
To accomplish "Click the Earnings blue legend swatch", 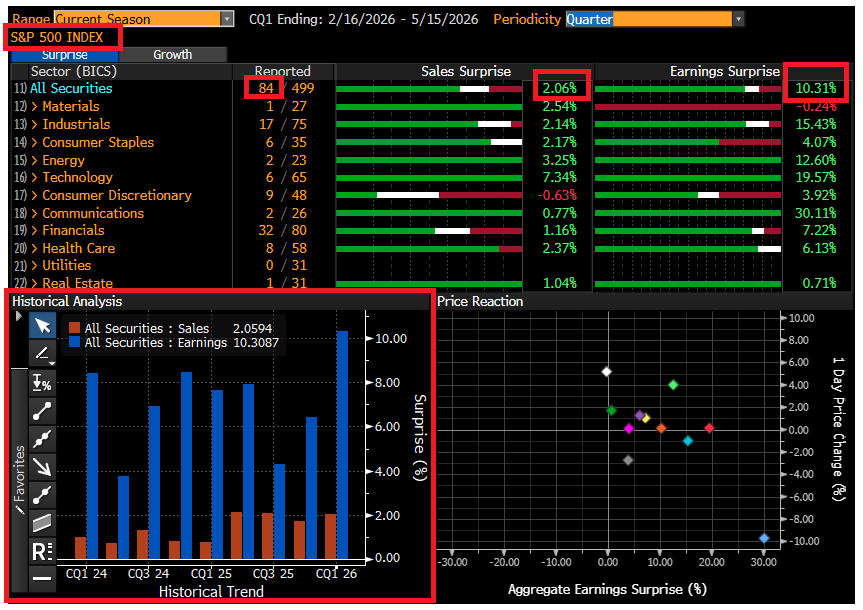I will tap(74, 342).
